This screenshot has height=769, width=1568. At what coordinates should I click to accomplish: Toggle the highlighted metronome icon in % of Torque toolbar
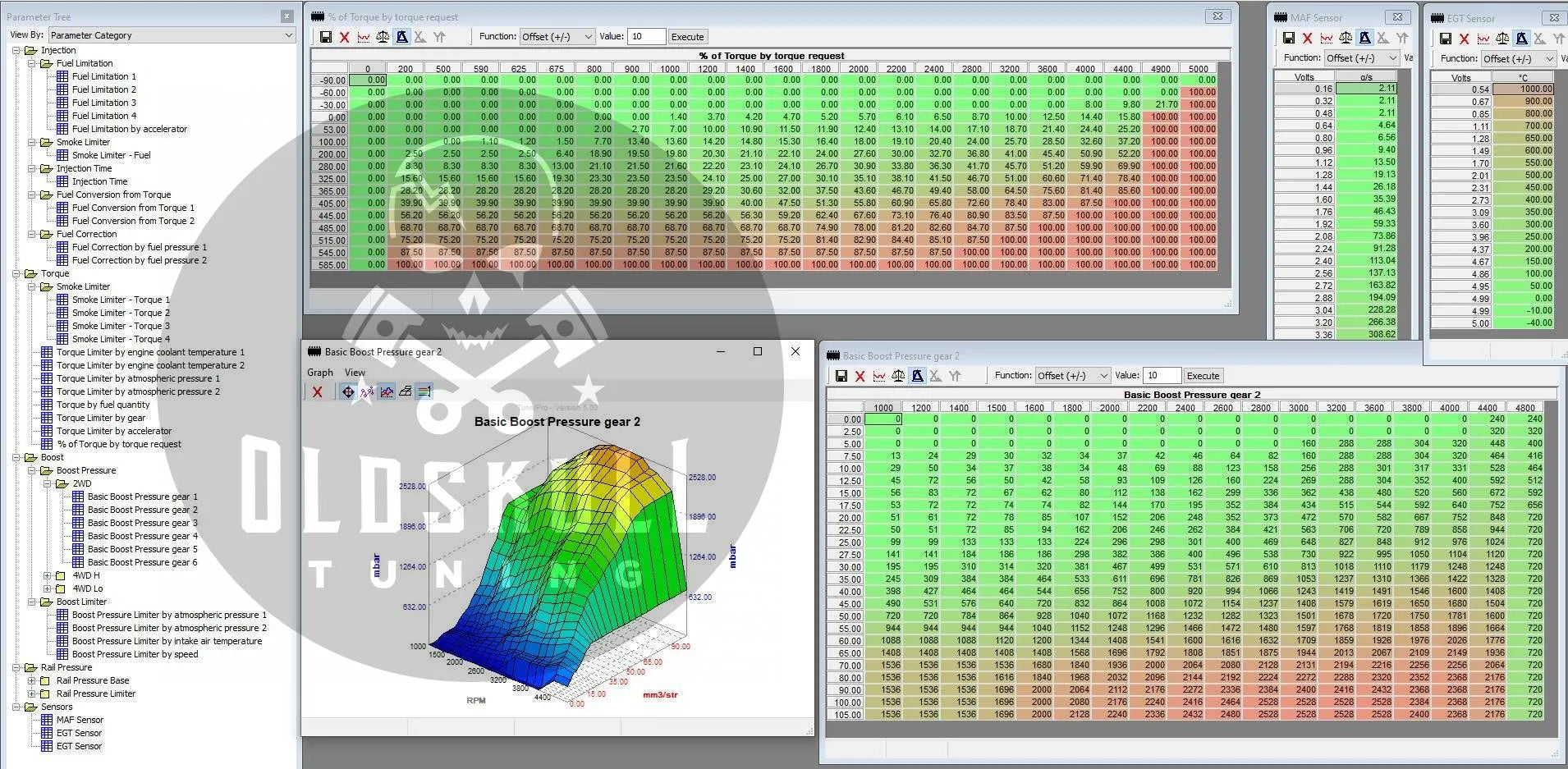coord(401,37)
